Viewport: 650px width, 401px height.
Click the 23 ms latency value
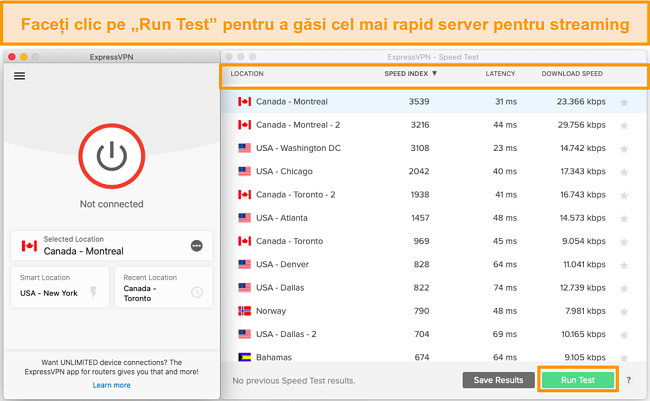click(505, 148)
